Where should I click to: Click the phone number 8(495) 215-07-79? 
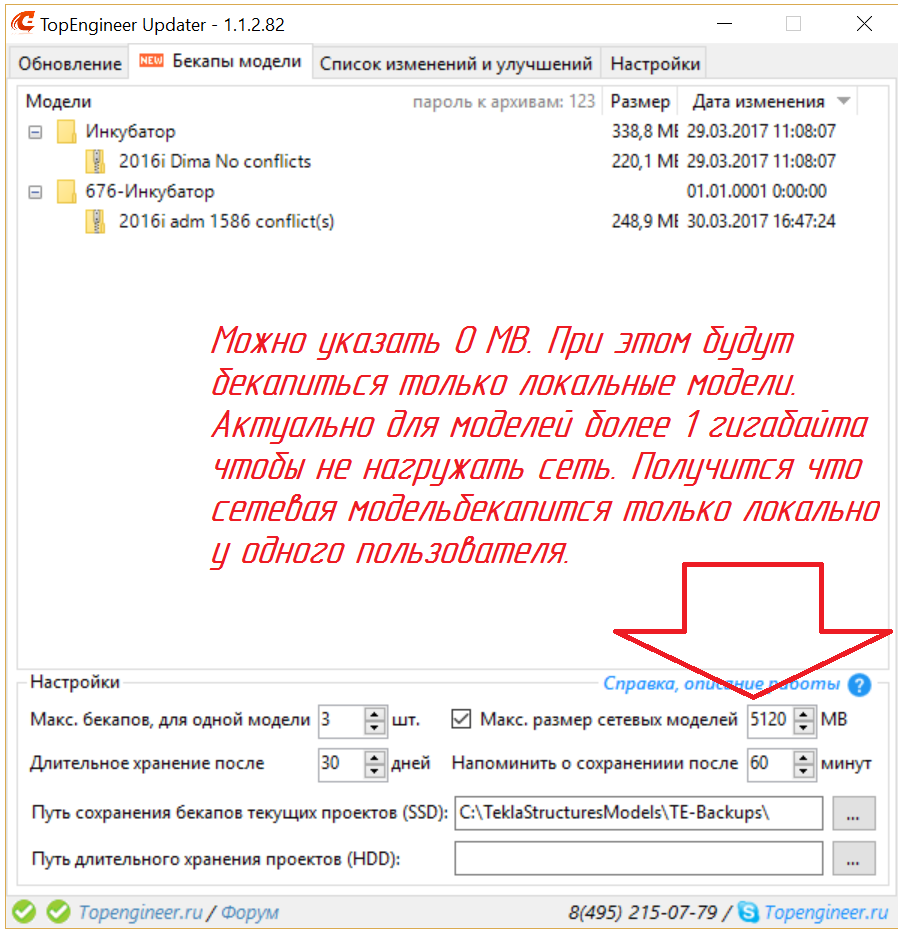pos(643,913)
